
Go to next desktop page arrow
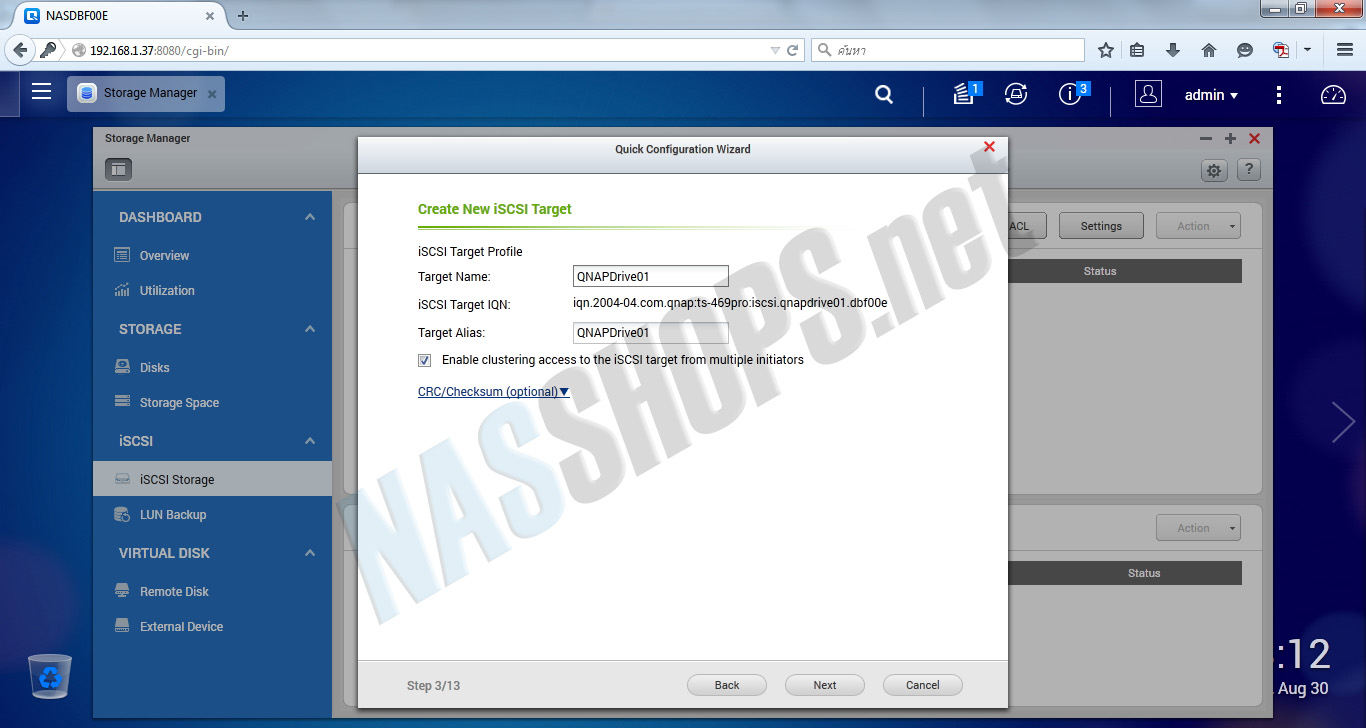(x=1343, y=422)
